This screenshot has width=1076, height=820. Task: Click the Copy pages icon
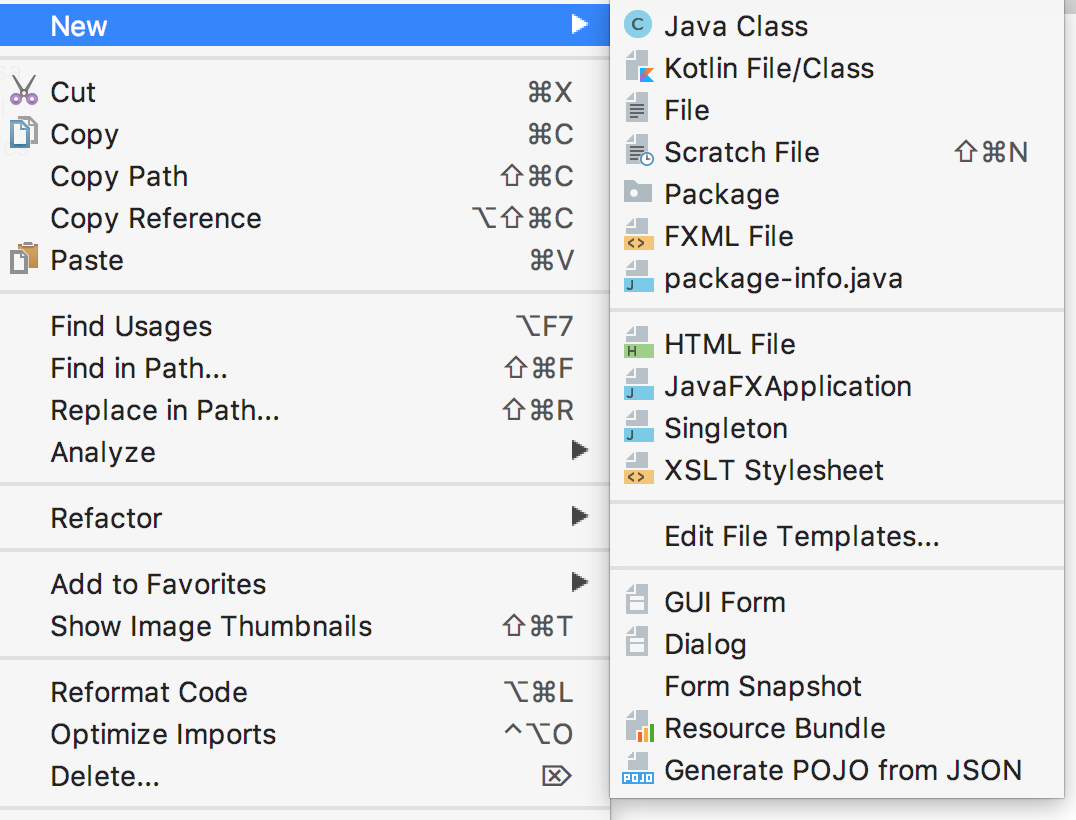point(23,132)
